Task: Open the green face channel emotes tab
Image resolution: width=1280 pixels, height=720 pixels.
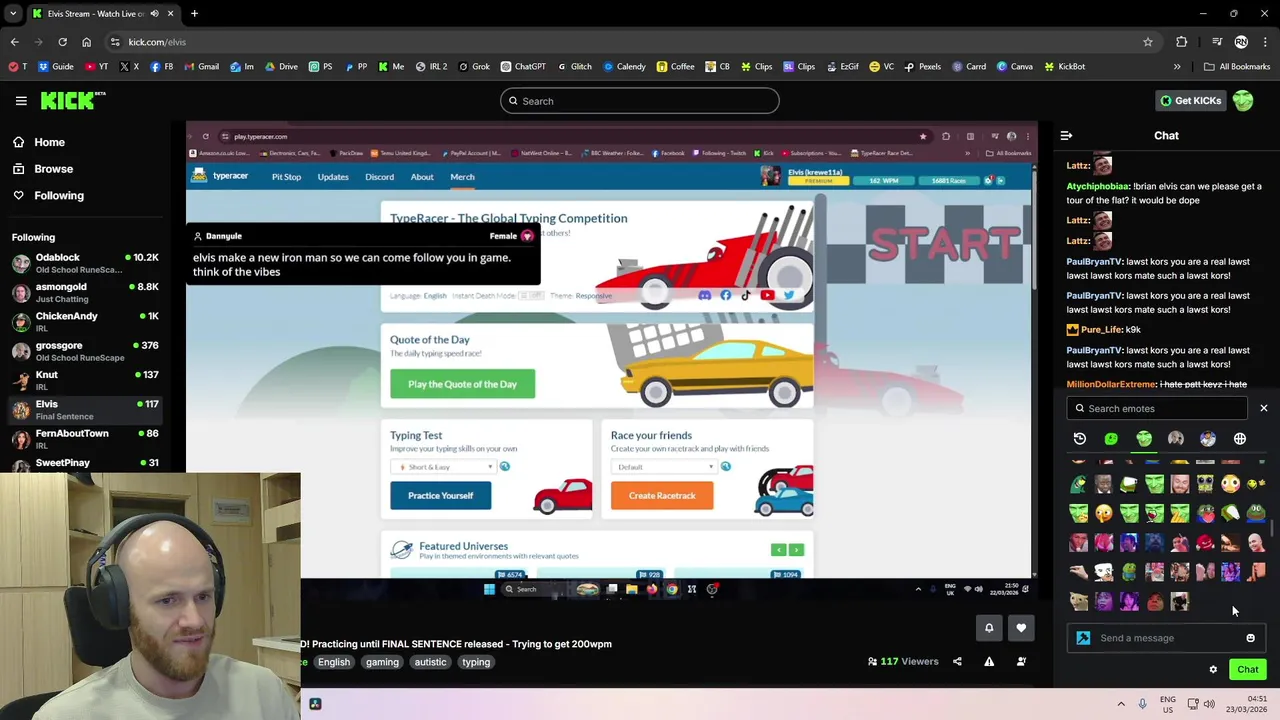Action: pyautogui.click(x=1143, y=438)
